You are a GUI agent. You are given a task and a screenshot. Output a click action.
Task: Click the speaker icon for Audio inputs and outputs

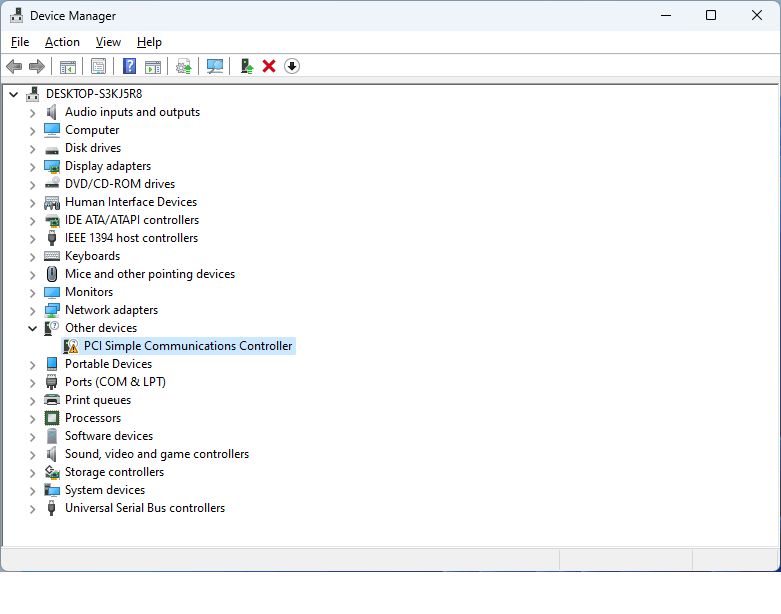click(52, 112)
